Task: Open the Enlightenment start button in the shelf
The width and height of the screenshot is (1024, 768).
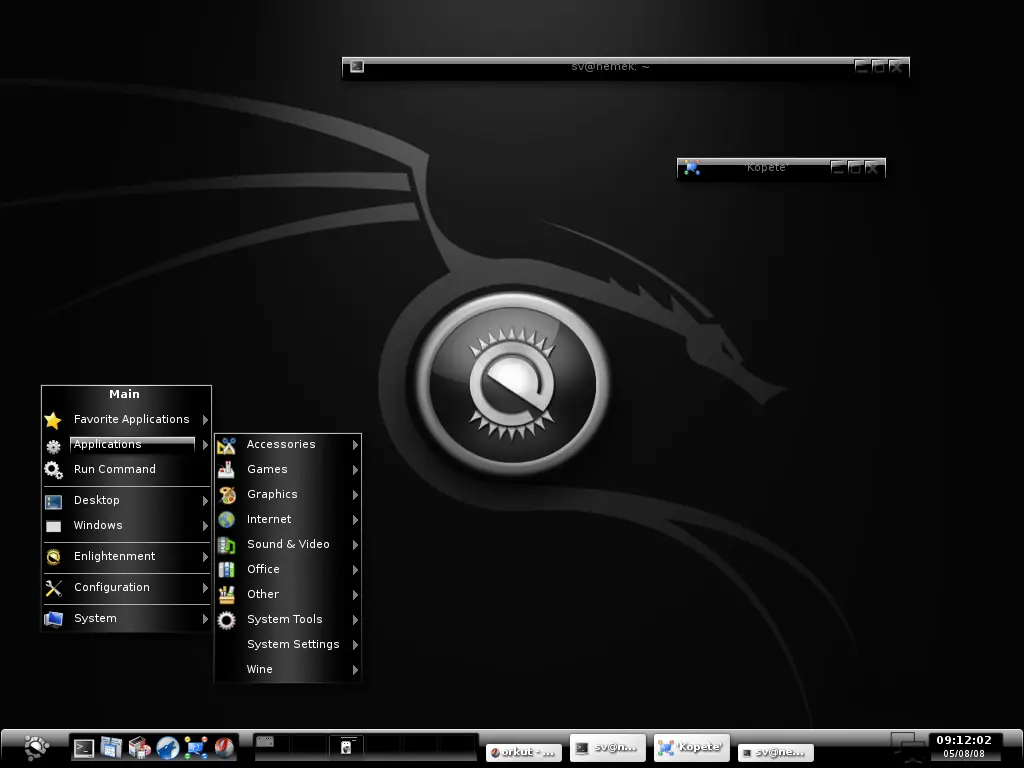Action: coord(37,748)
